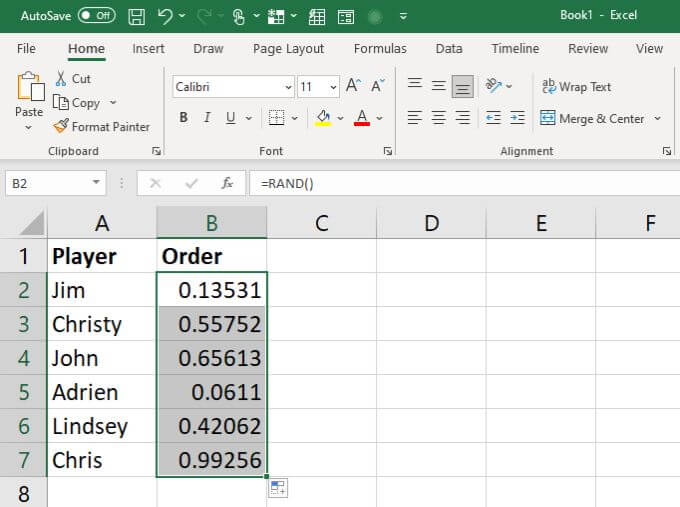Open the Underline style dropdown
Viewport: 680px width, 507px height.
tap(249, 118)
